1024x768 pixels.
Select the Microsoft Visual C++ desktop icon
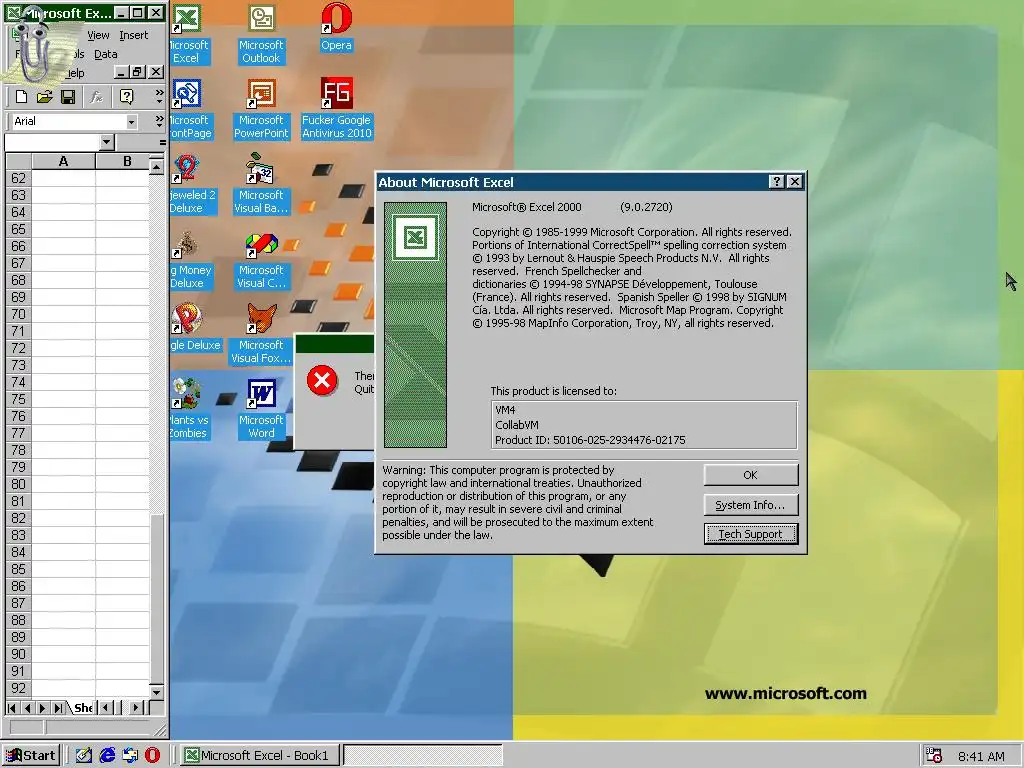pos(261,260)
